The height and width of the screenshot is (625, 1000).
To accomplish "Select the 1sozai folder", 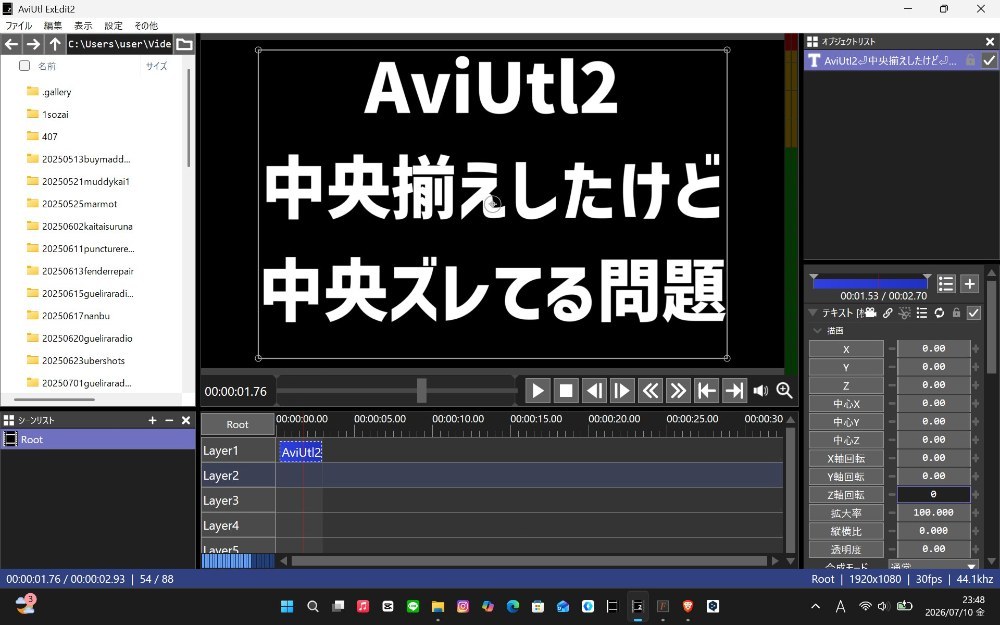I will (x=55, y=114).
